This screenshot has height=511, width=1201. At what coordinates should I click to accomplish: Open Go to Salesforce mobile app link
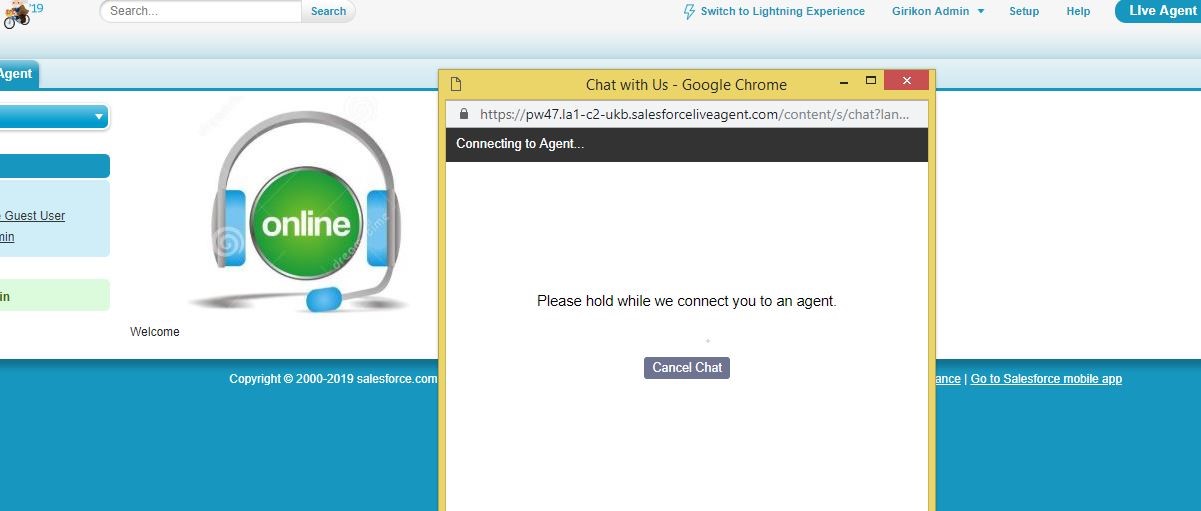coord(1046,379)
